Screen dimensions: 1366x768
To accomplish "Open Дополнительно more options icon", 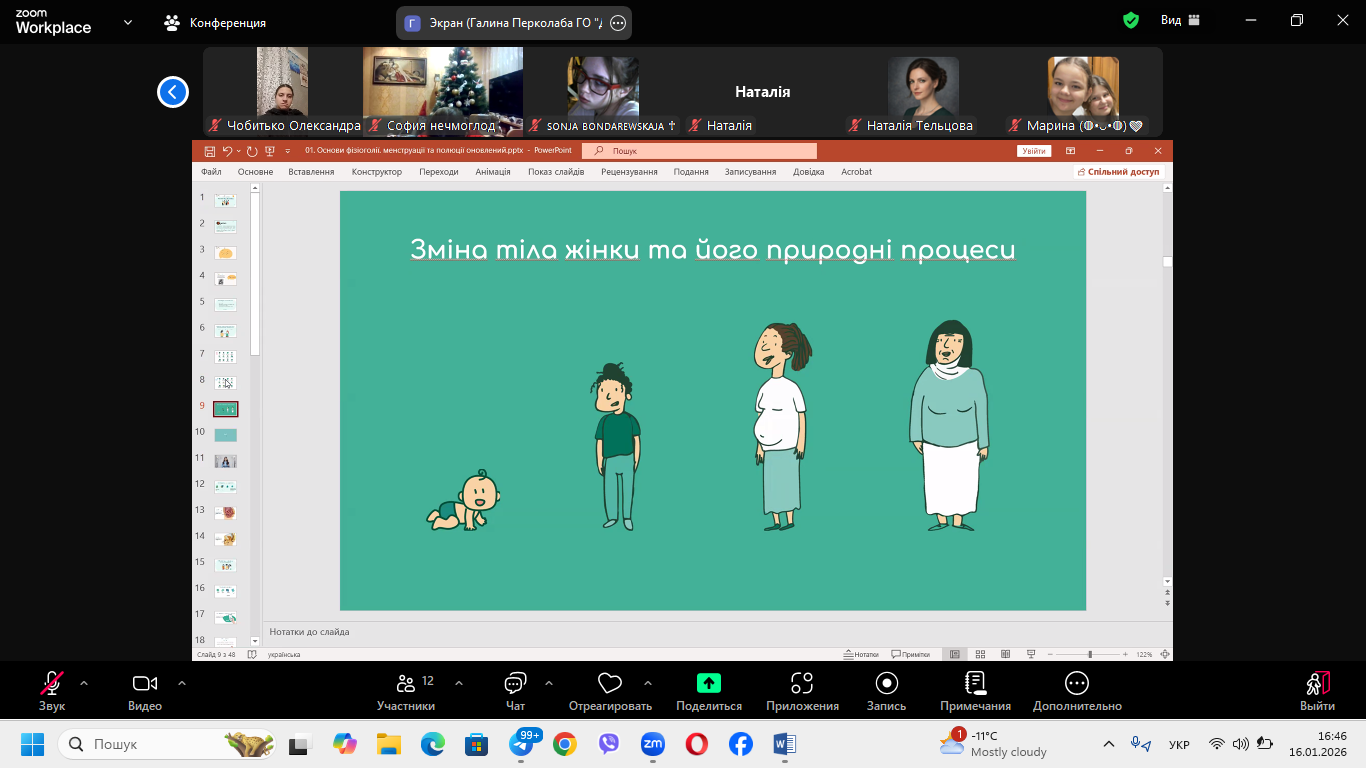I will [x=1077, y=684].
